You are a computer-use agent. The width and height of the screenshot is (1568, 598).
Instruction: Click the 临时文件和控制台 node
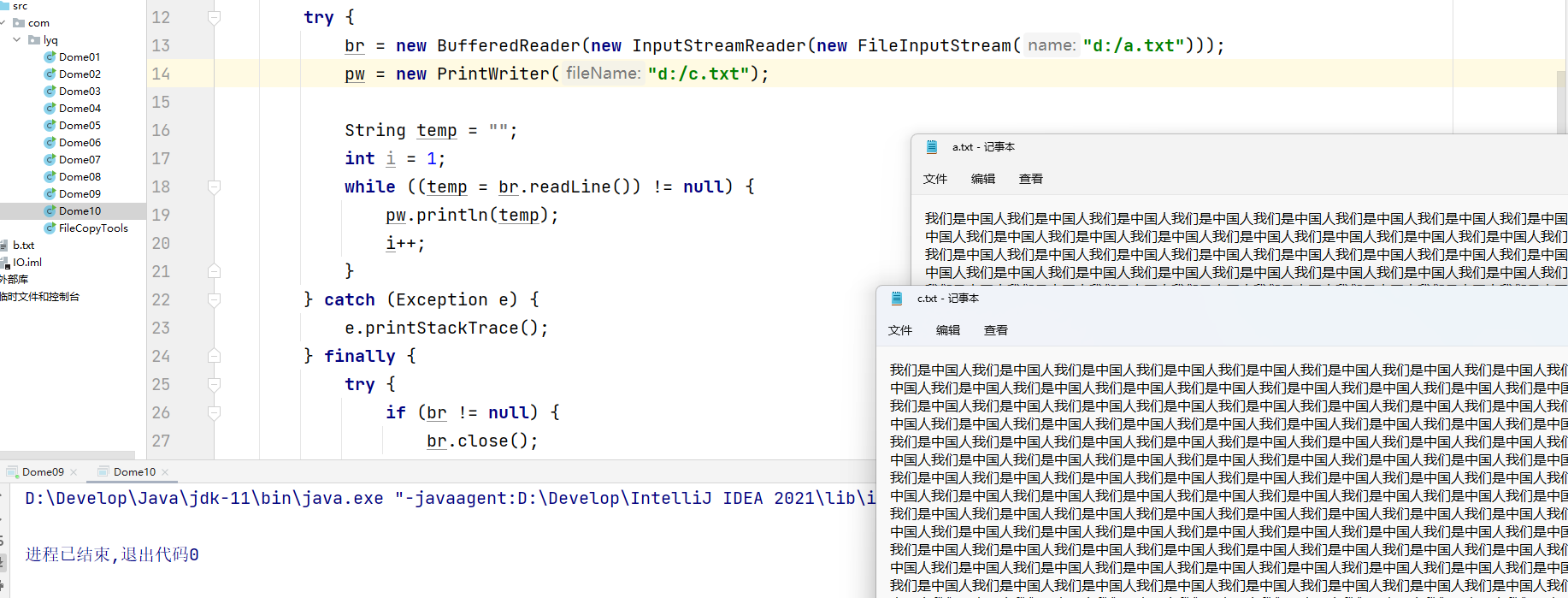[39, 297]
